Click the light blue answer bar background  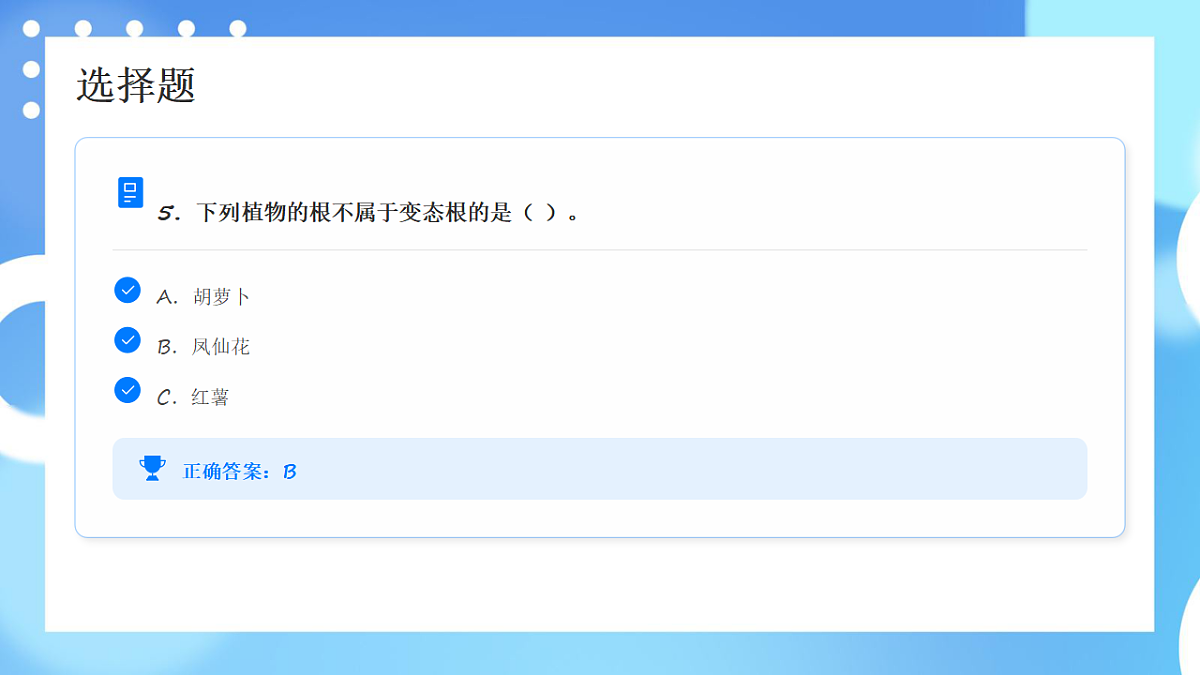click(x=600, y=468)
